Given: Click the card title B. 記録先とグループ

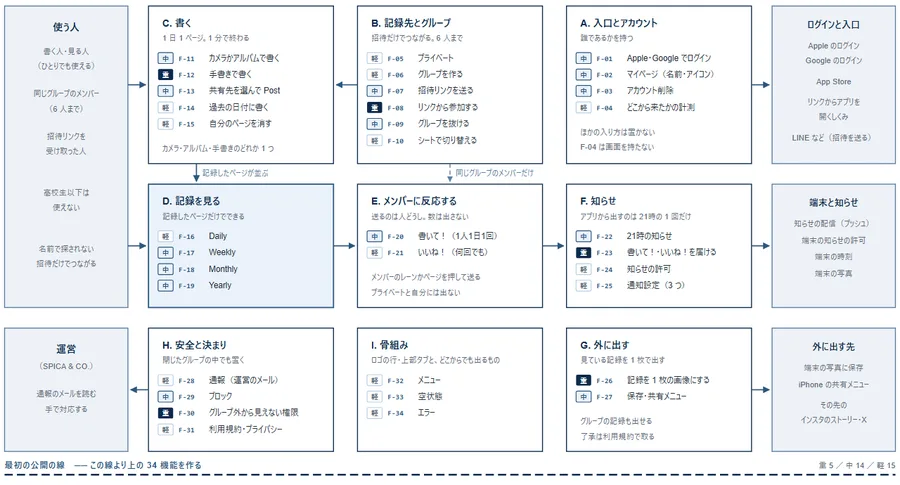Looking at the screenshot, I should point(411,23).
